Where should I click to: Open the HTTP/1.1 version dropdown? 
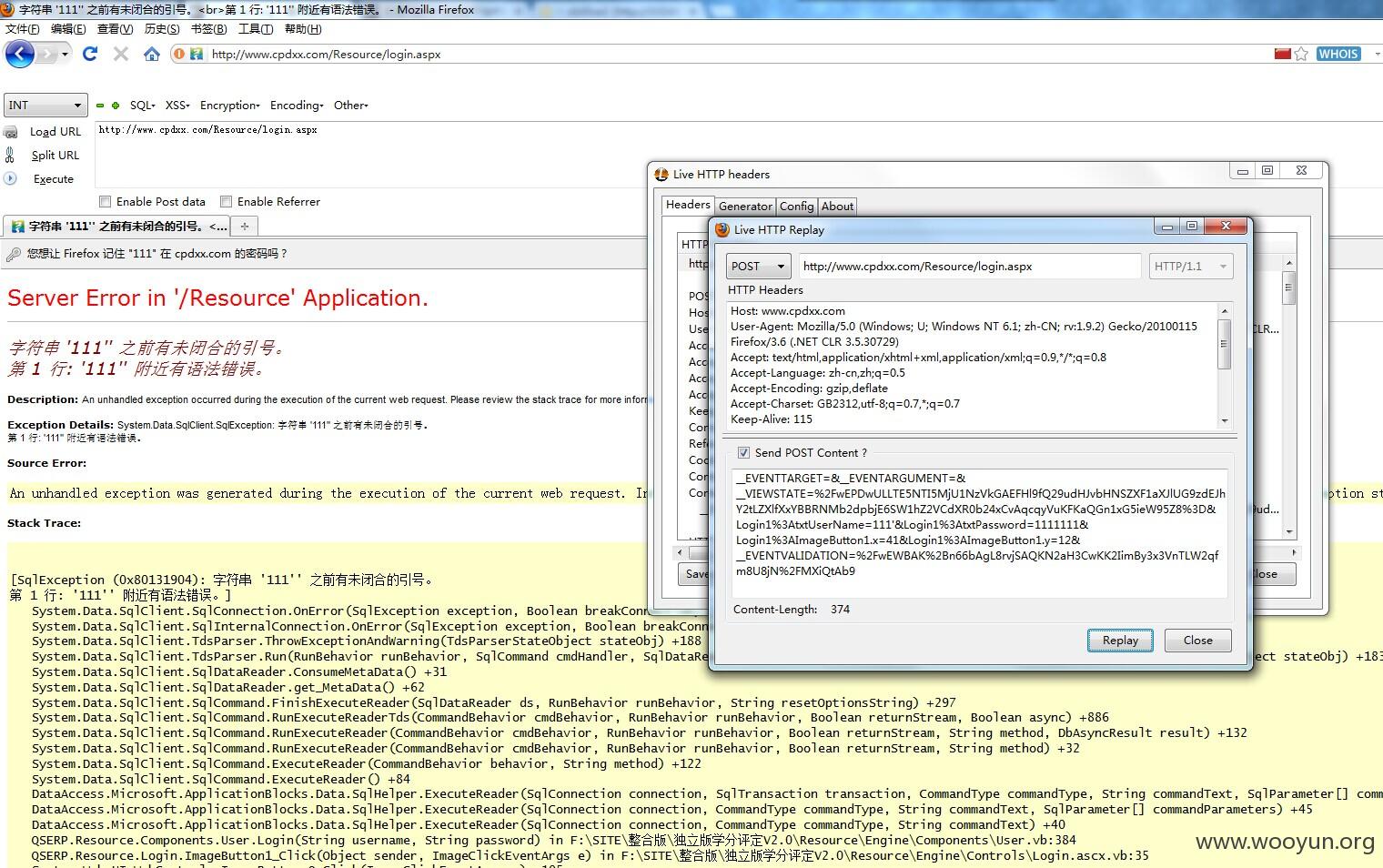pyautogui.click(x=1191, y=267)
